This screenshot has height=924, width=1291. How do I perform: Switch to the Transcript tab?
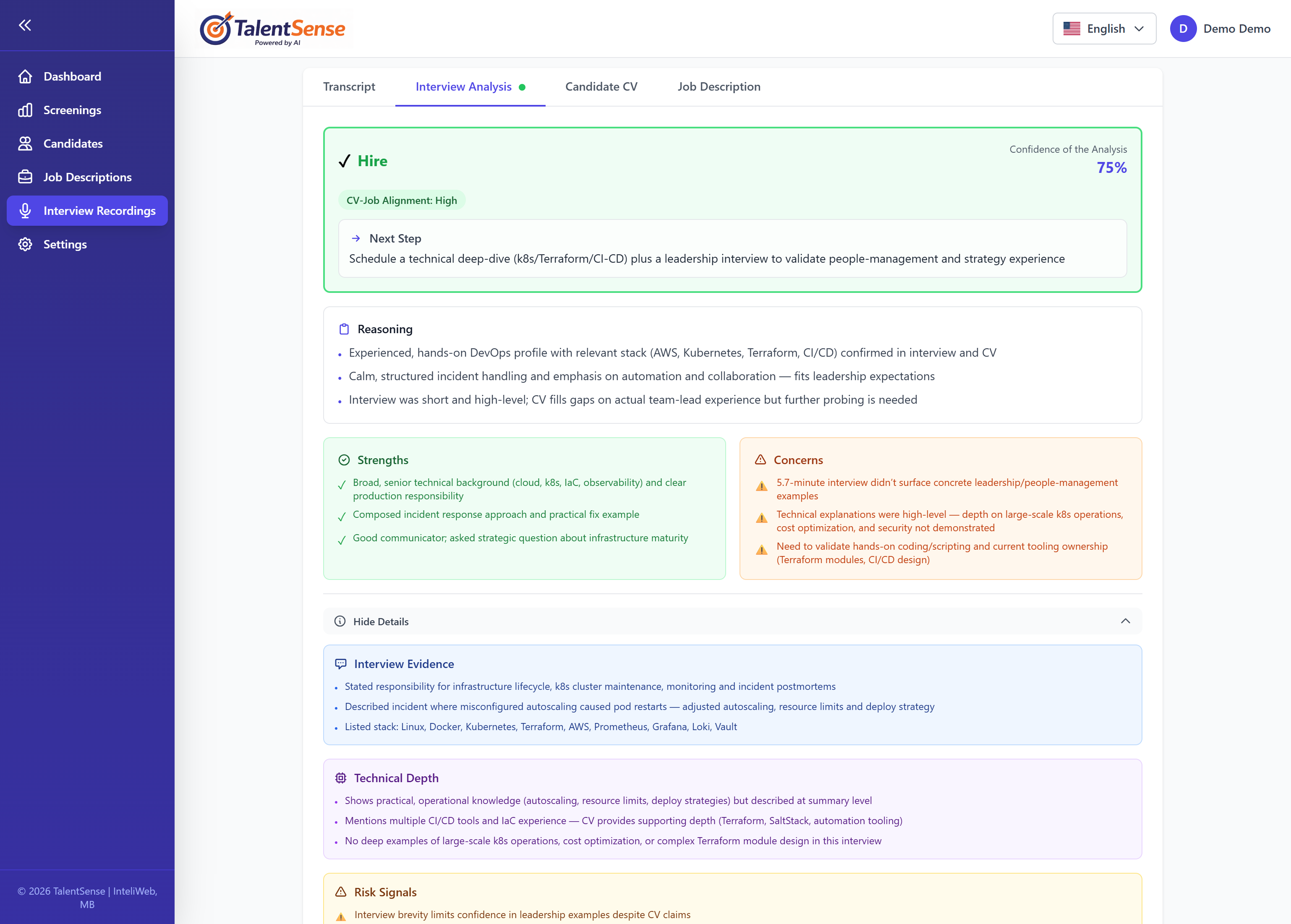point(349,86)
